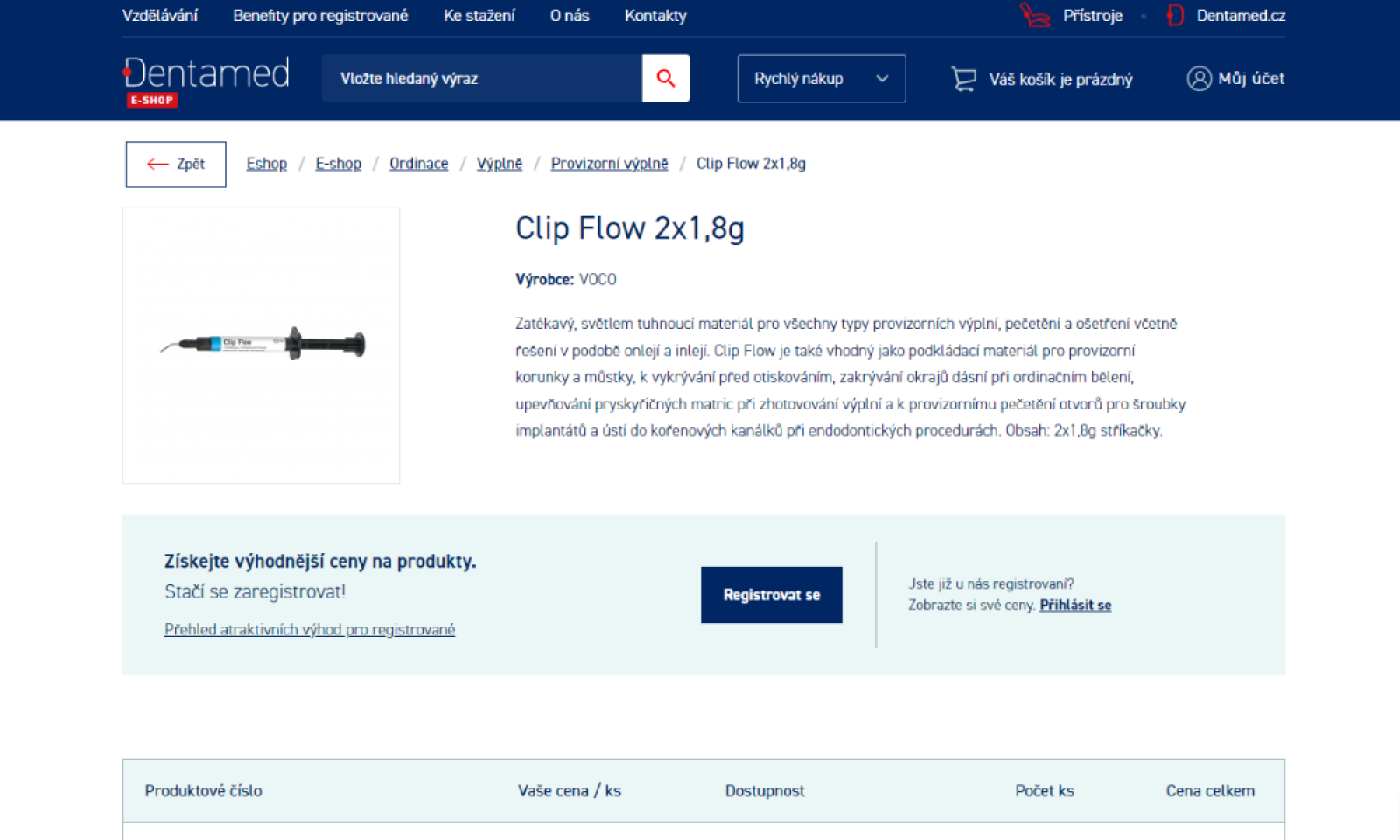Click the Dostupnost column header
This screenshot has width=1400, height=840.
[765, 791]
